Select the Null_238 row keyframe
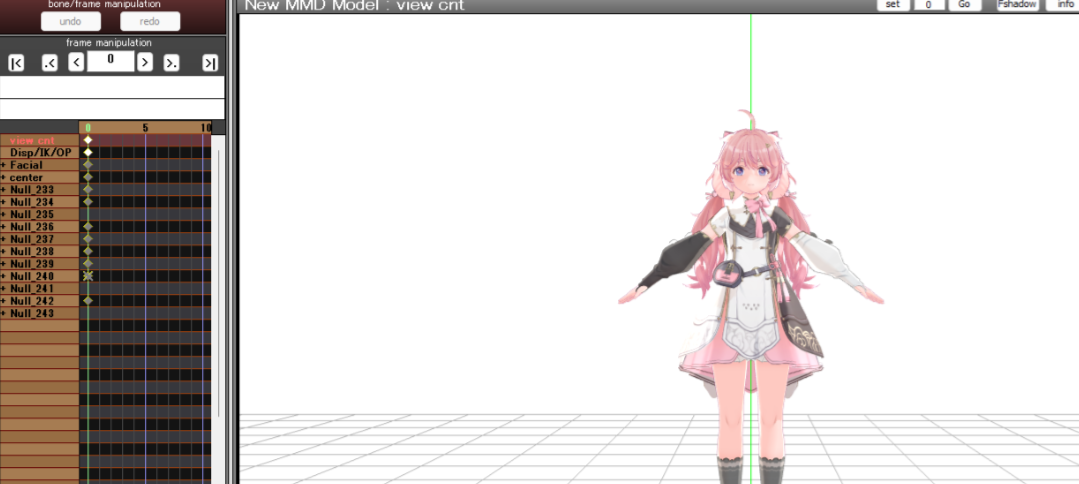Viewport: 1079px width, 484px height. (x=88, y=251)
